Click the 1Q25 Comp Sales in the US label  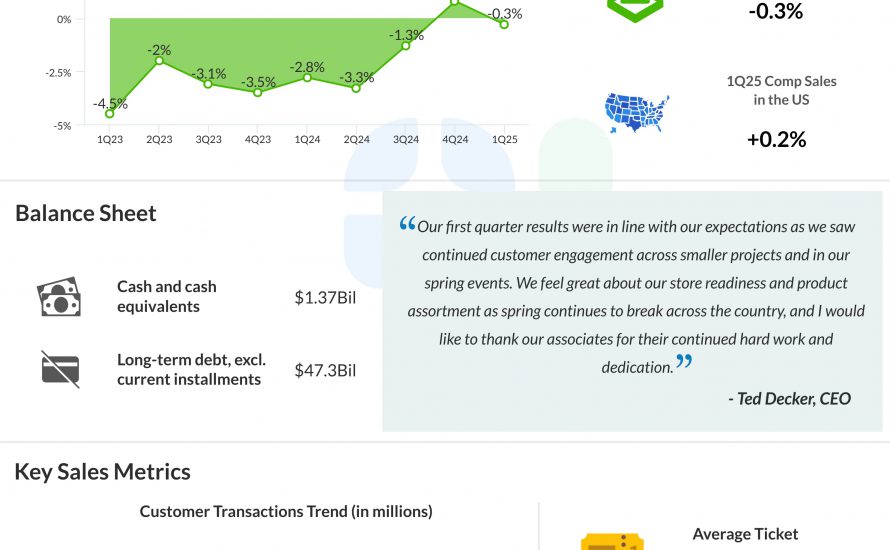point(781,90)
